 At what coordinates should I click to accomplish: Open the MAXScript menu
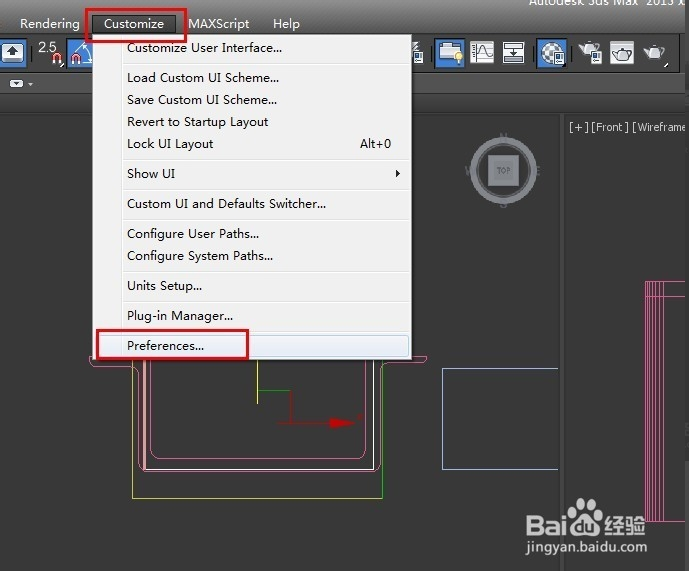click(219, 23)
